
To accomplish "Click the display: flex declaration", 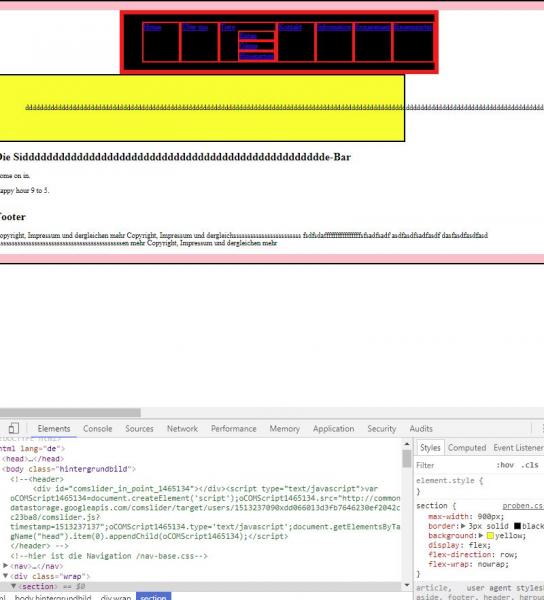I will pyautogui.click(x=459, y=545).
